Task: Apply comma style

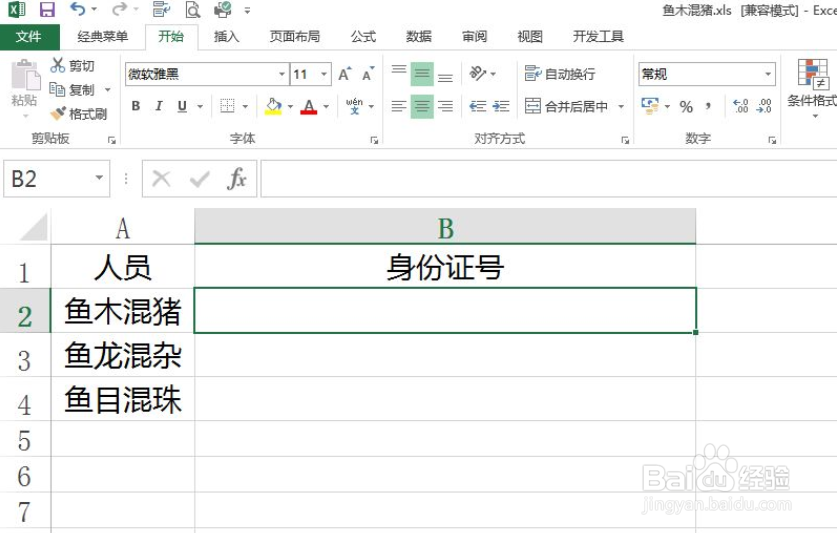Action: click(708, 106)
